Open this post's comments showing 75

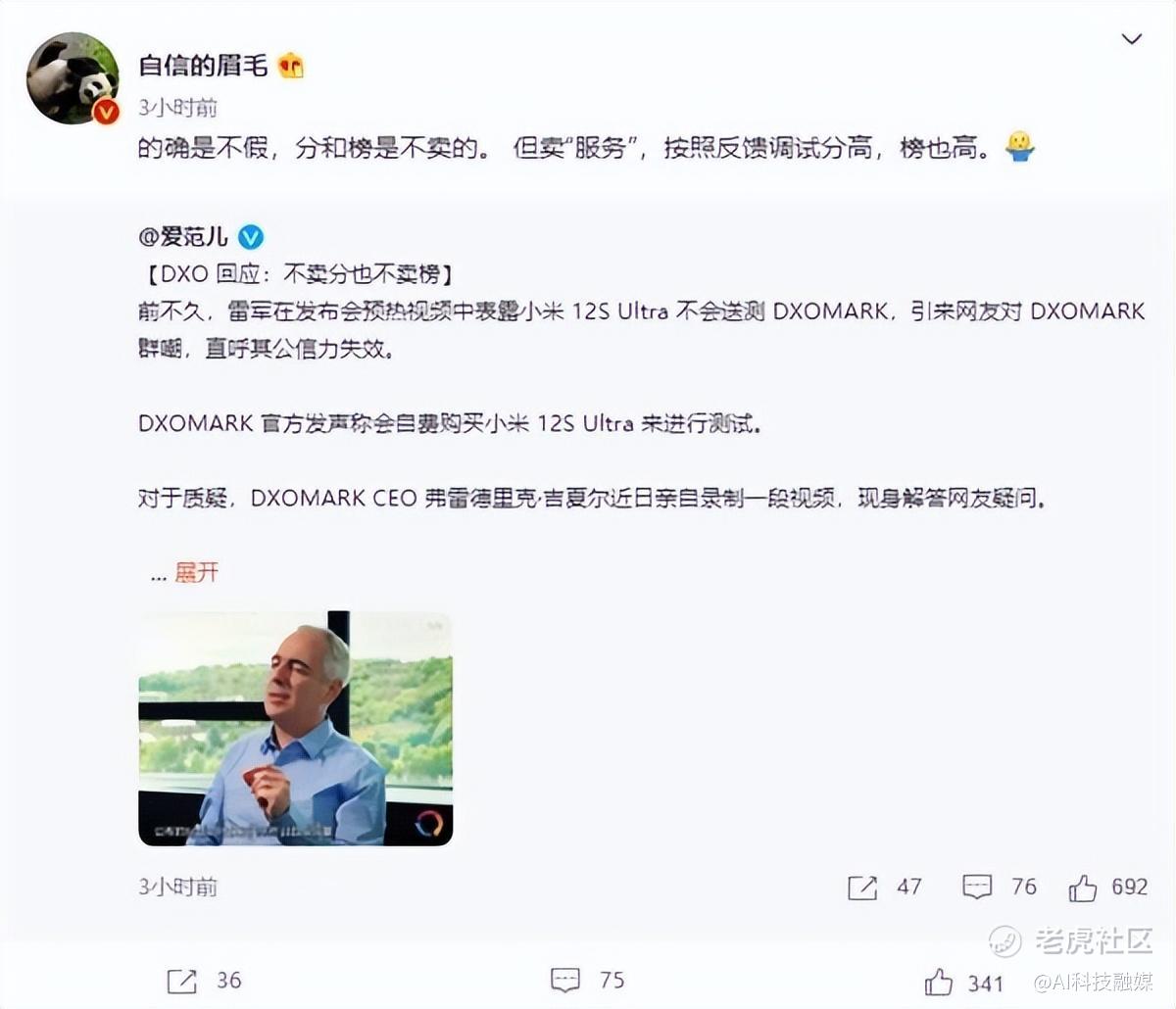pyautogui.click(x=588, y=981)
